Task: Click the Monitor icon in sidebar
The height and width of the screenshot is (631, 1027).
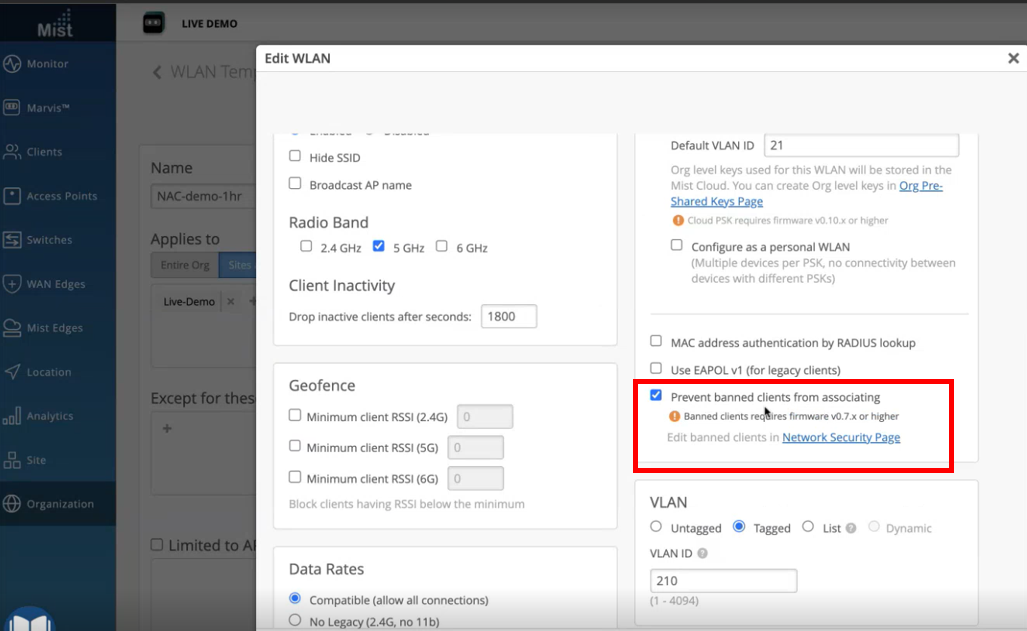Action: [13, 64]
